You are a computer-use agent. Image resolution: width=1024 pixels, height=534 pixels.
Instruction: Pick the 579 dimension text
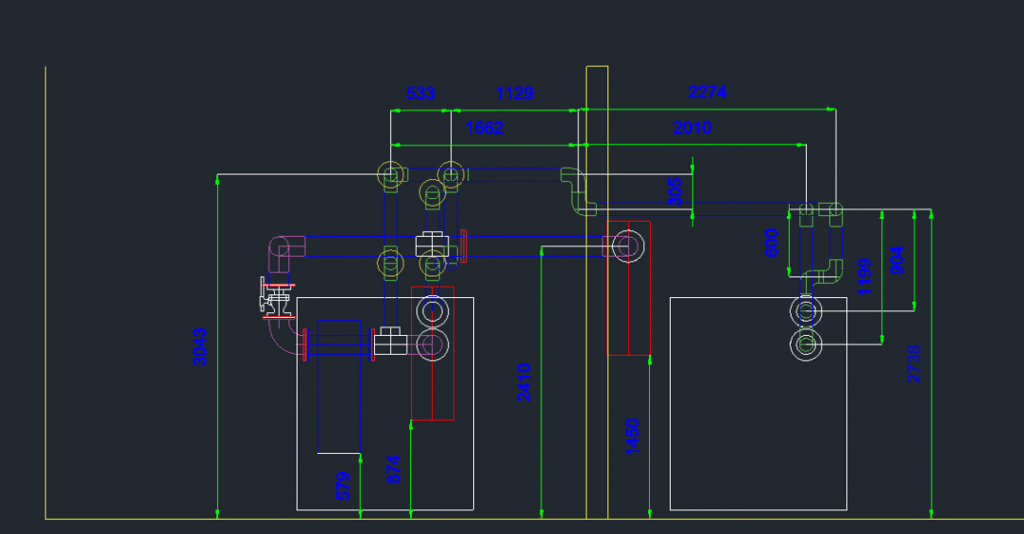click(343, 485)
